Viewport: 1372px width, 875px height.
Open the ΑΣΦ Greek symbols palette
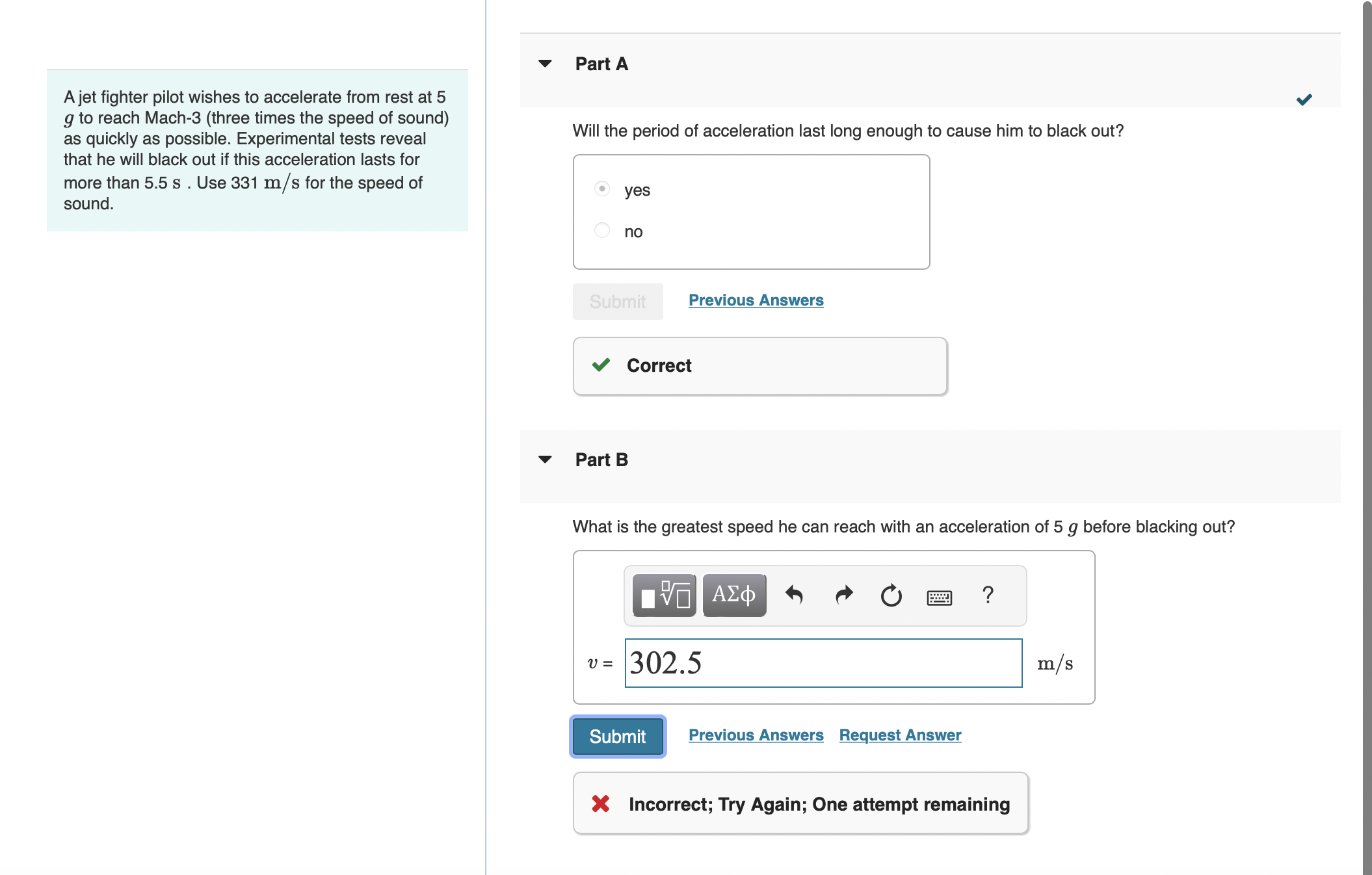pos(733,594)
